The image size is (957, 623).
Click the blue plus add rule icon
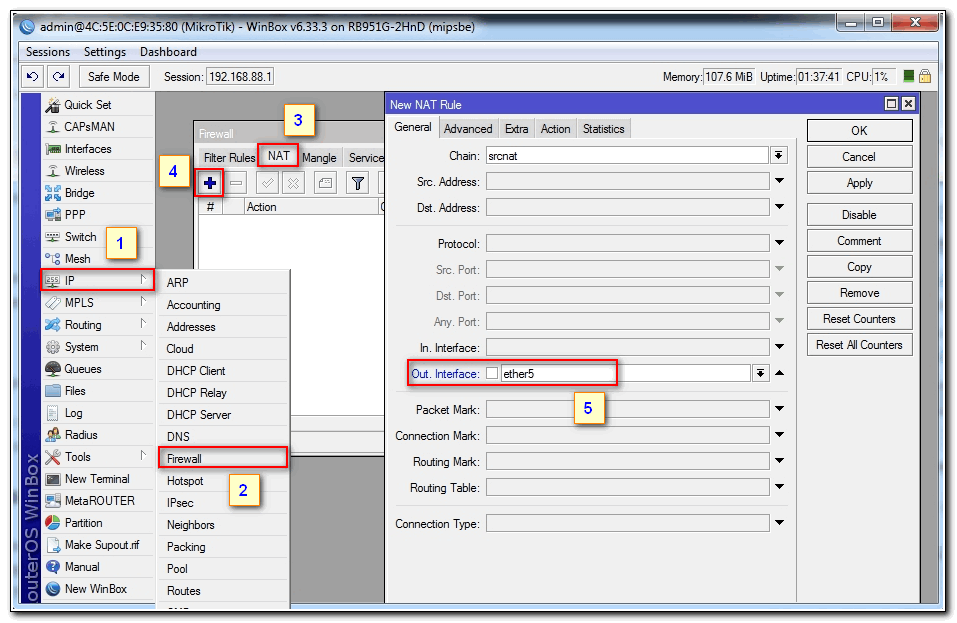[x=210, y=183]
